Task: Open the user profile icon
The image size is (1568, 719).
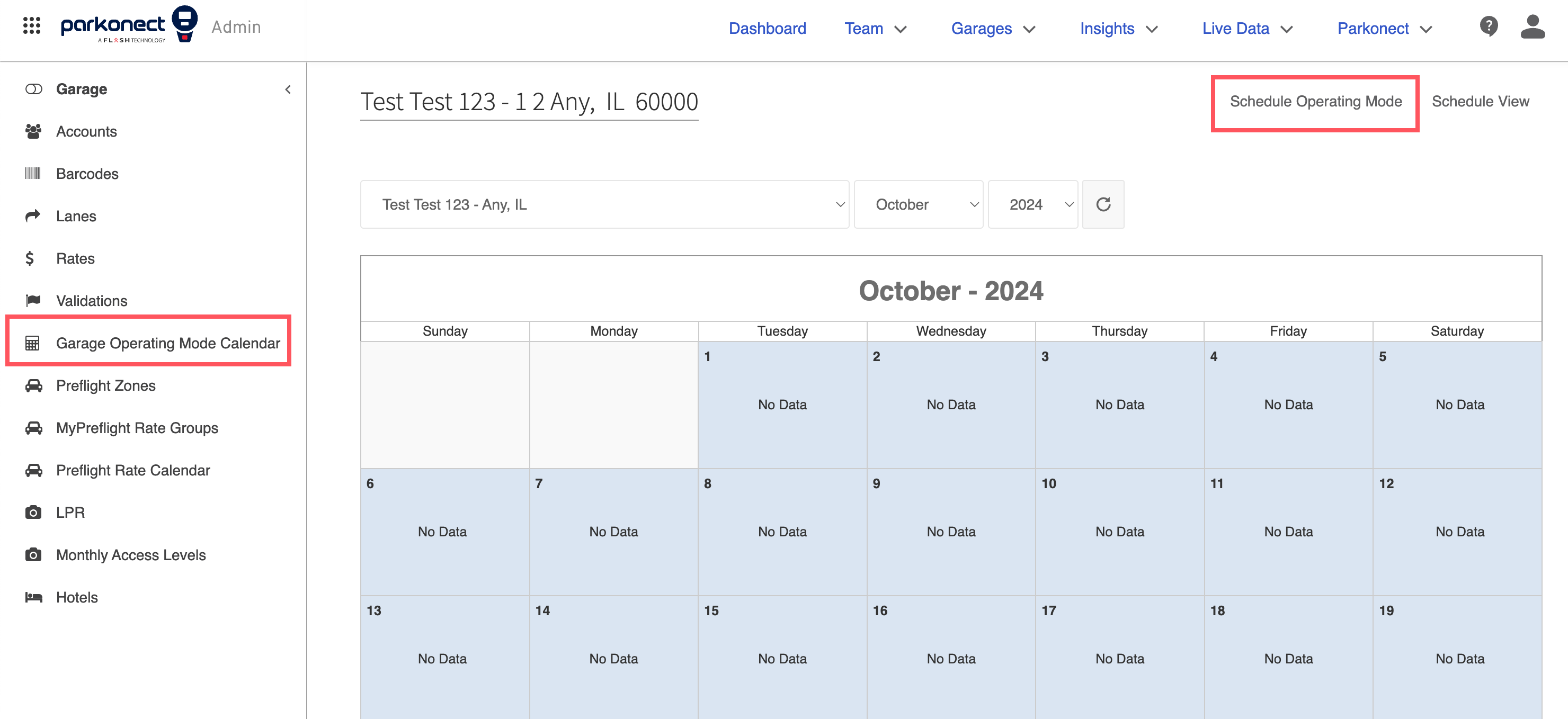Action: [1532, 27]
